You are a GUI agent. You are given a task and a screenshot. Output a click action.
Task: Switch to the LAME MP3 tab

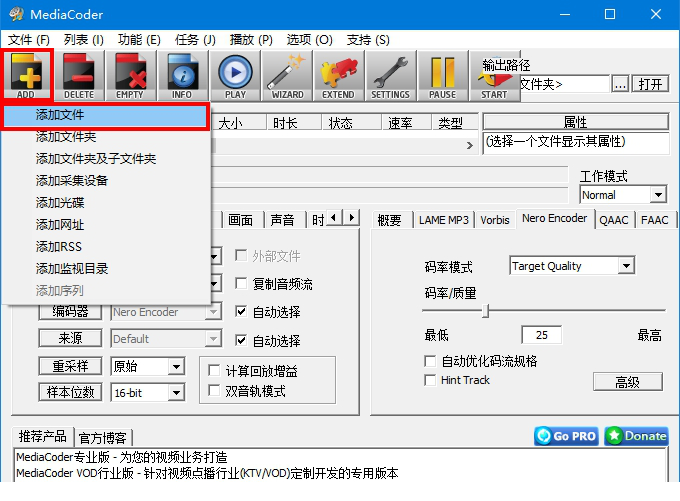click(444, 220)
